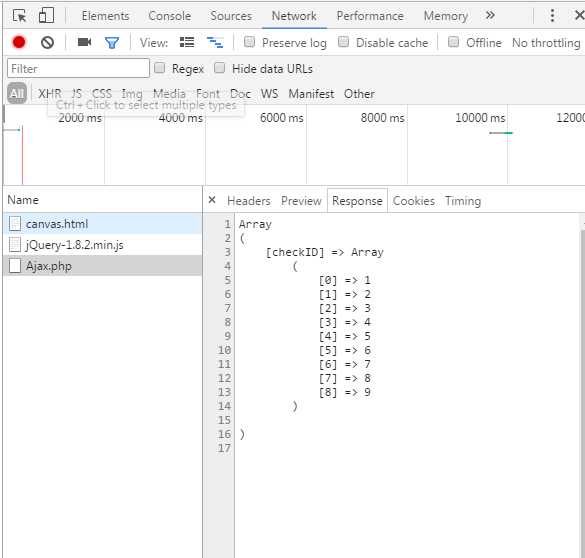Open the No throttling dropdown

(546, 43)
